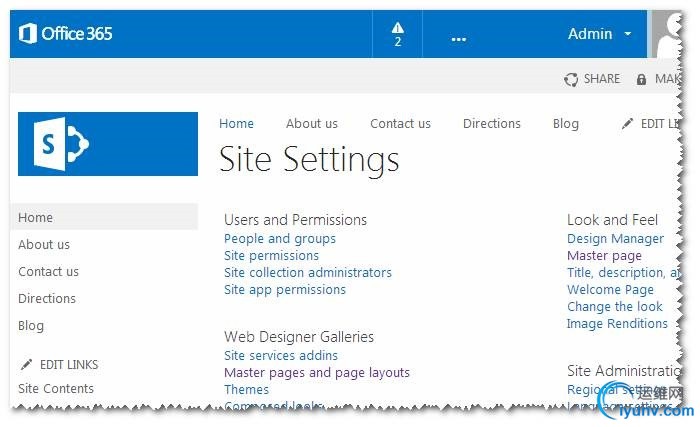
Task: Open the People and groups link
Action: (x=280, y=239)
